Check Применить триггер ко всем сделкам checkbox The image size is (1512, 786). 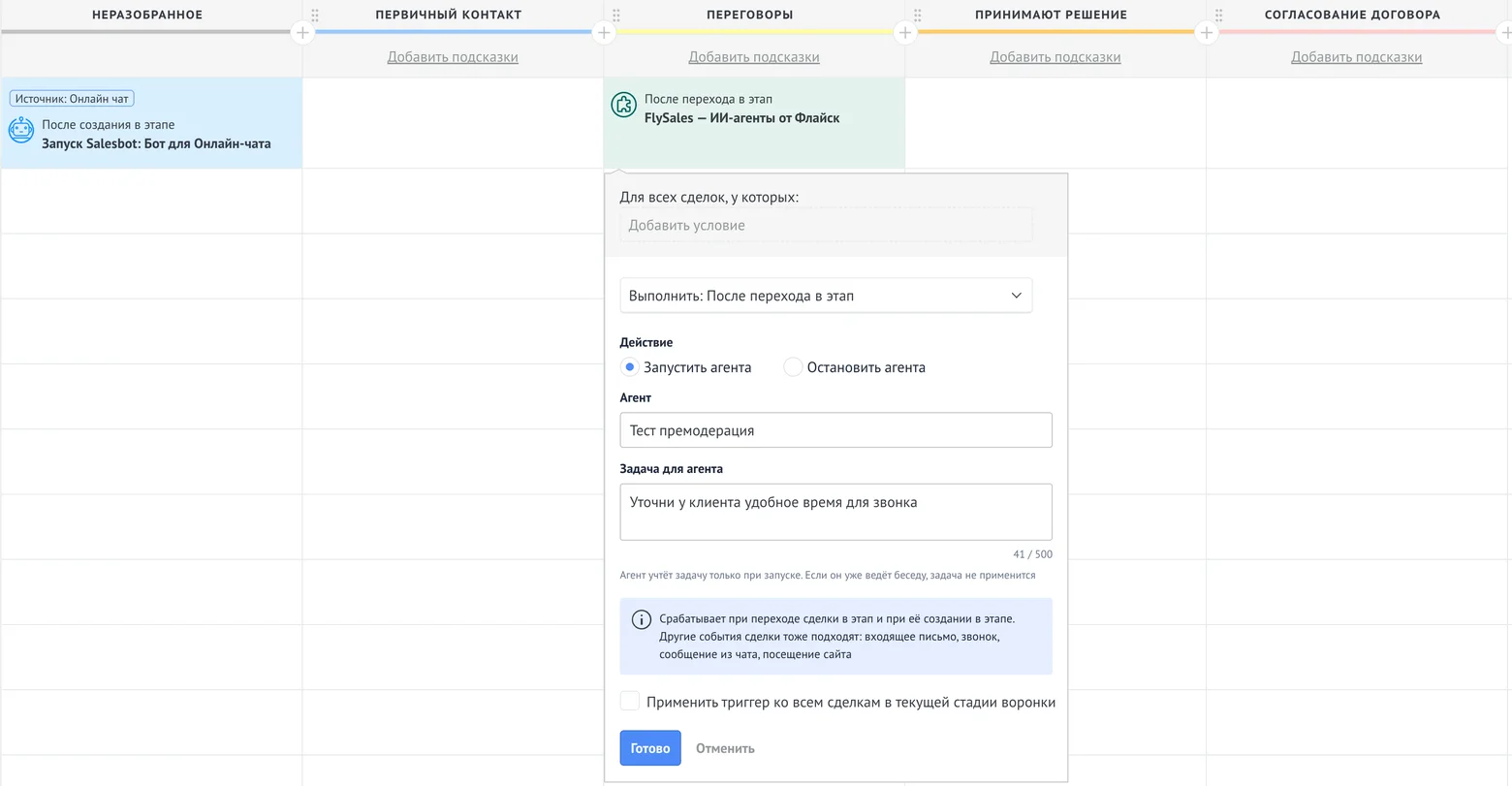coord(630,701)
